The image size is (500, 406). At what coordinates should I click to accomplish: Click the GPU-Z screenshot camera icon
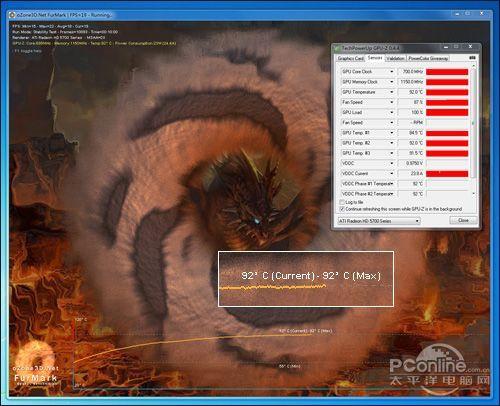[x=472, y=58]
